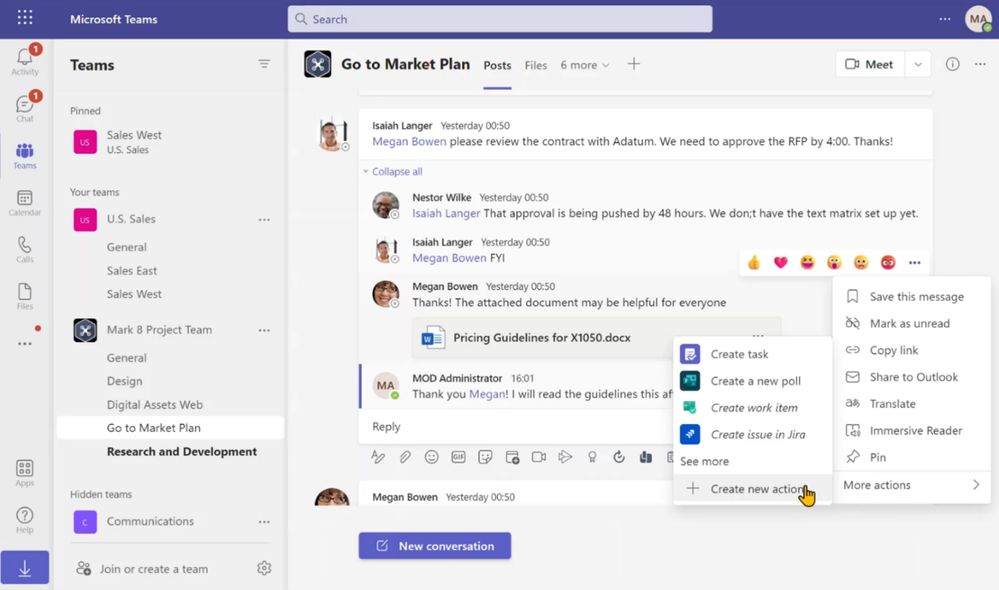Image resolution: width=999 pixels, height=590 pixels.
Task: Open Chat in the left rail
Action: pyautogui.click(x=25, y=108)
